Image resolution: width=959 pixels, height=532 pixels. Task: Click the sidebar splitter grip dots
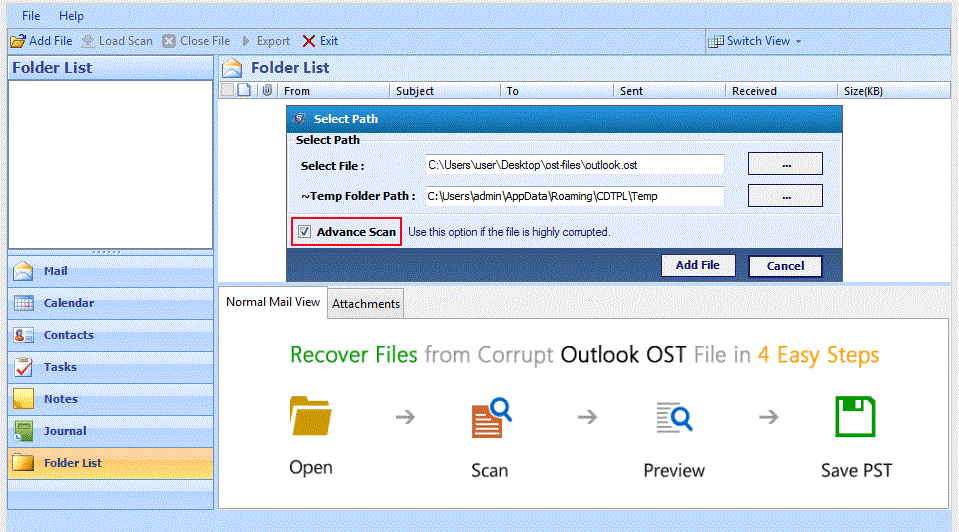[x=106, y=252]
